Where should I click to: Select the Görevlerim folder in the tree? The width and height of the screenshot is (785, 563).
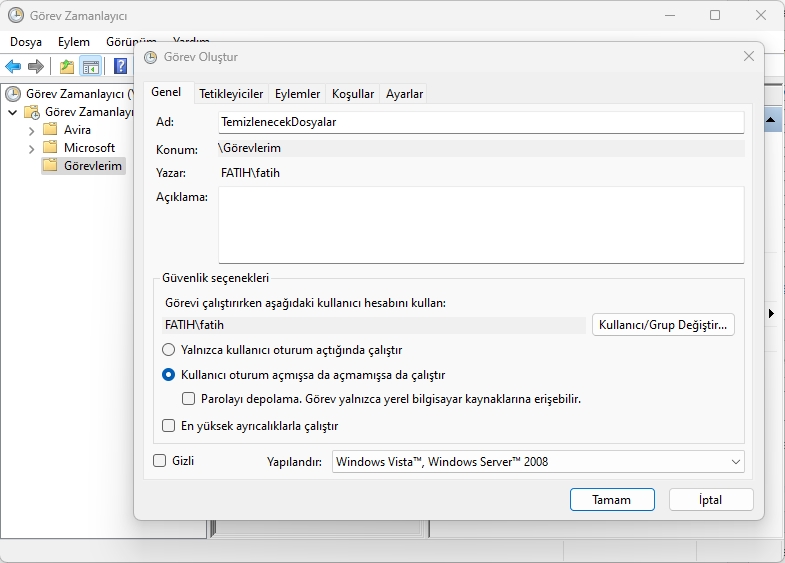click(93, 165)
